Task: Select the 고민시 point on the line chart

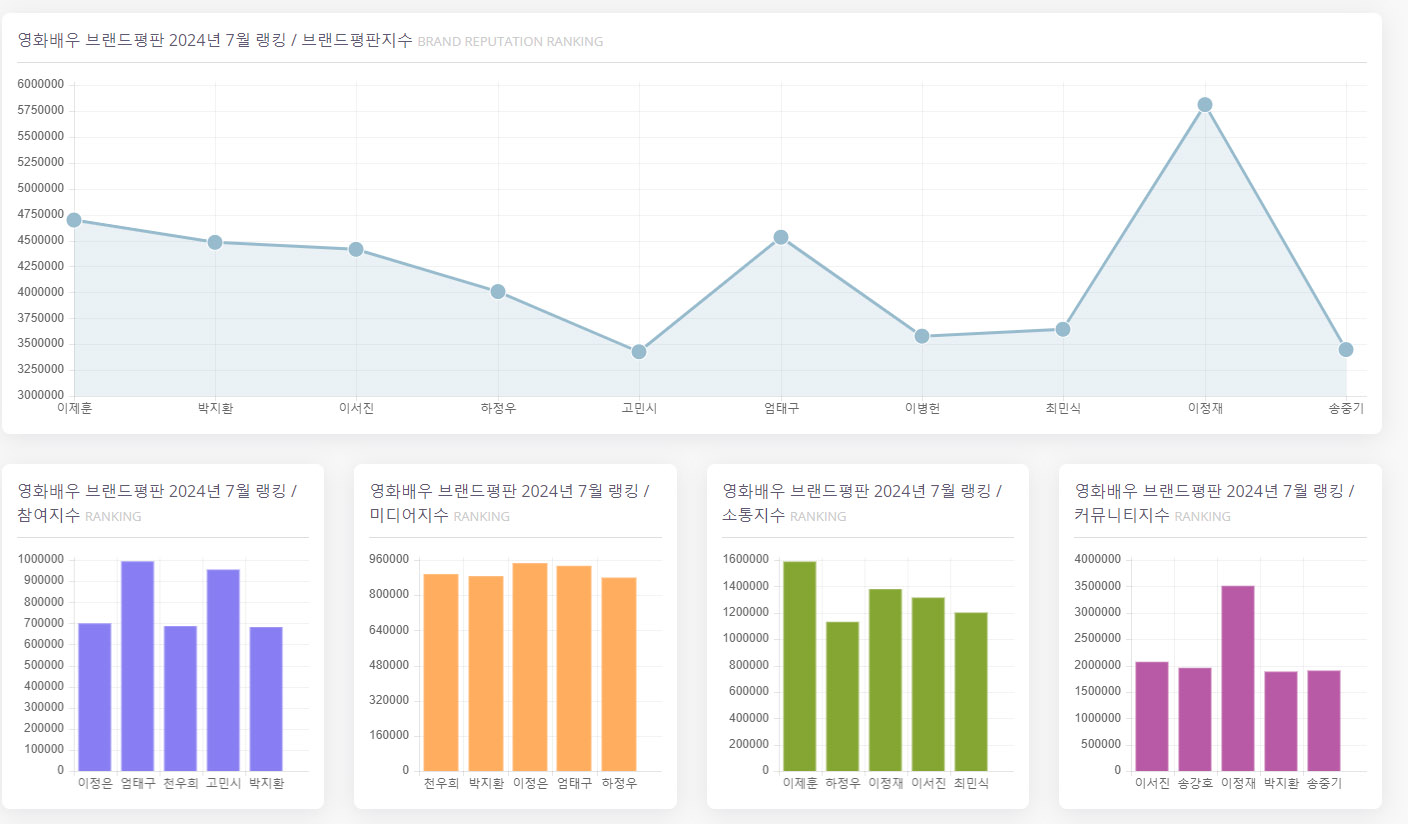Action: coord(639,352)
